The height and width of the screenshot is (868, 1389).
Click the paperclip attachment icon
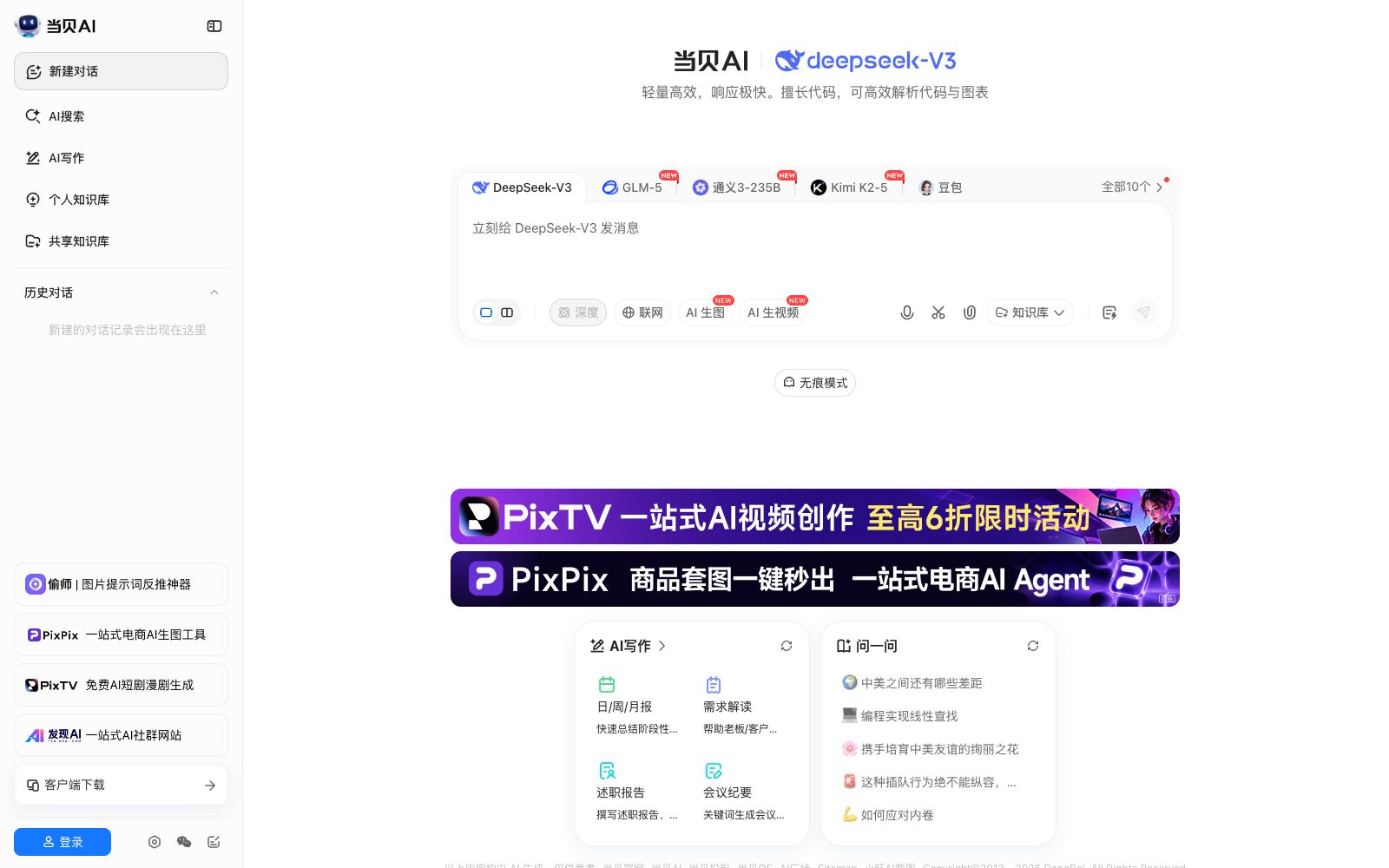[970, 312]
